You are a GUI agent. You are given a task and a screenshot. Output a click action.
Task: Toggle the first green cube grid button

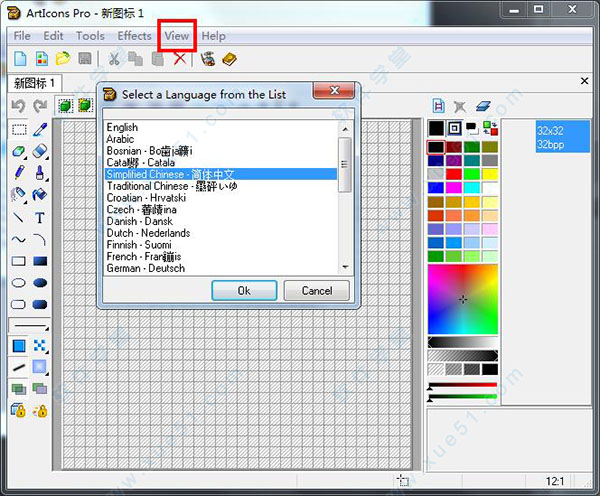click(65, 106)
